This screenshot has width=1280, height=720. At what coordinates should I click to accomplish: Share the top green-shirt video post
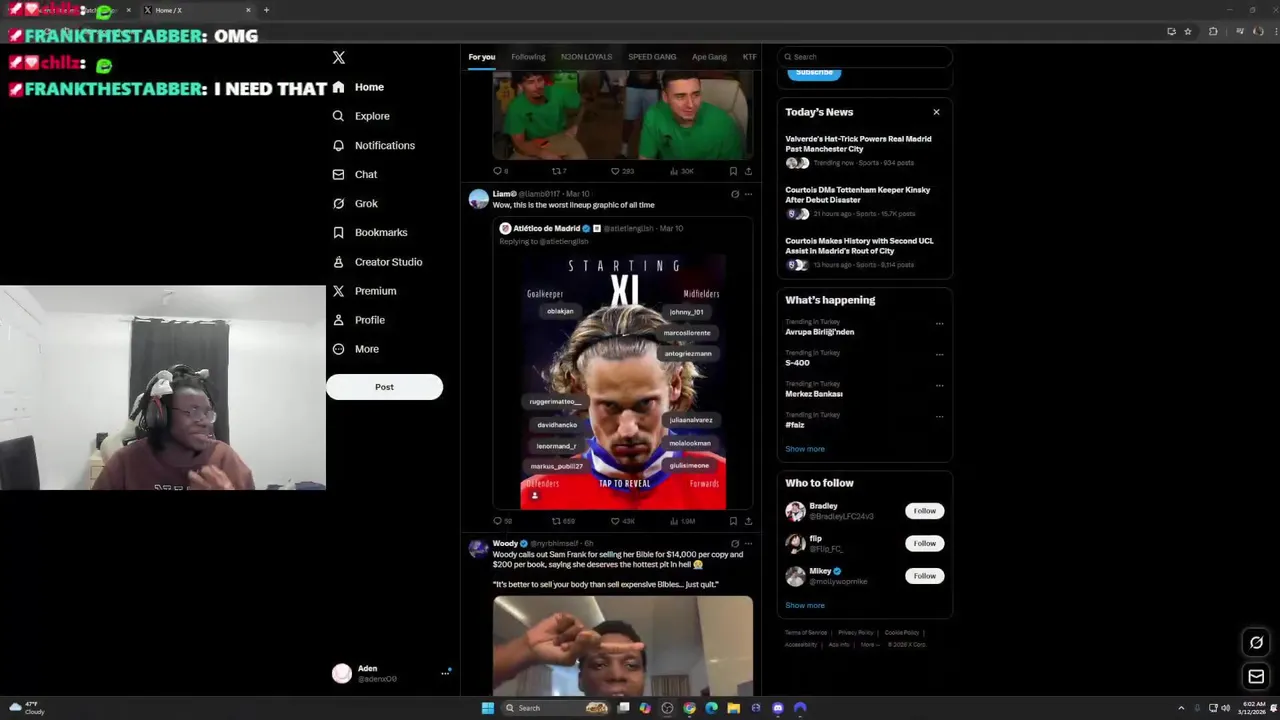coord(748,171)
